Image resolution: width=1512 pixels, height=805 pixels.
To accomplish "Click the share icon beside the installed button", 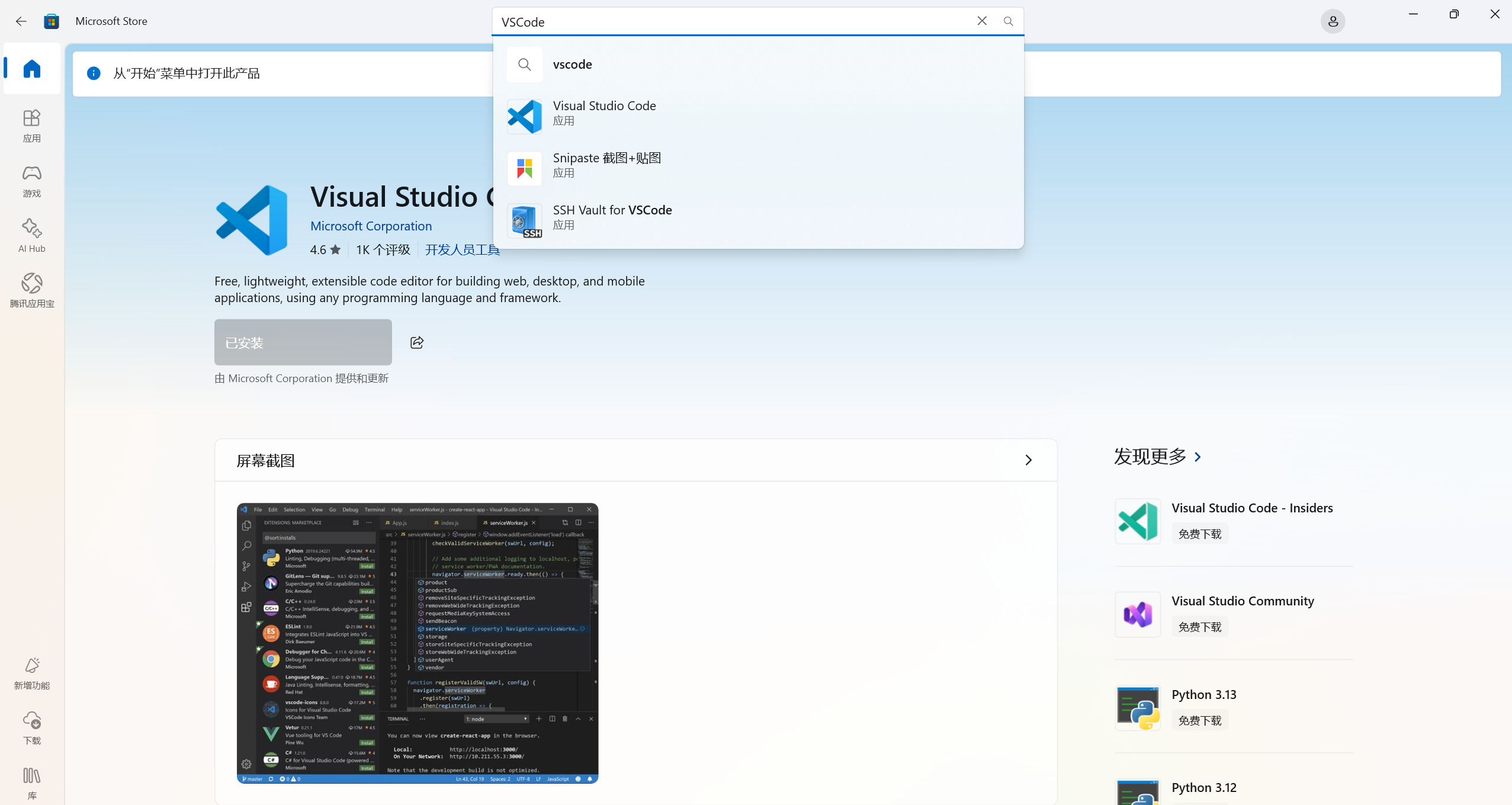I will click(x=417, y=342).
